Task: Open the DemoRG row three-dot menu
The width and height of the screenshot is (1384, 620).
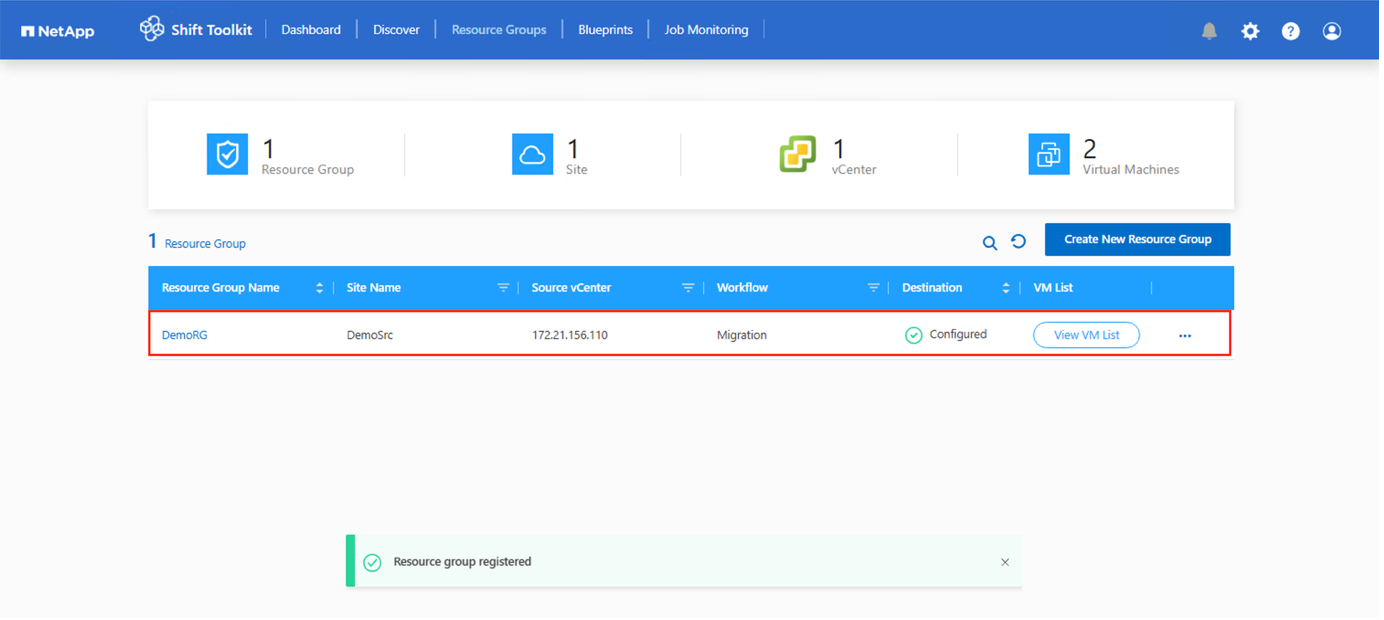Action: pyautogui.click(x=1185, y=336)
